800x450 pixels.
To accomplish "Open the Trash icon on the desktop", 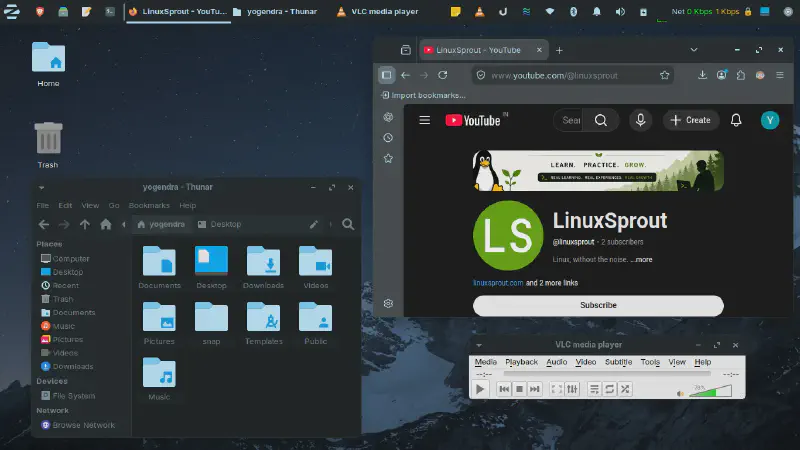I will point(48,145).
